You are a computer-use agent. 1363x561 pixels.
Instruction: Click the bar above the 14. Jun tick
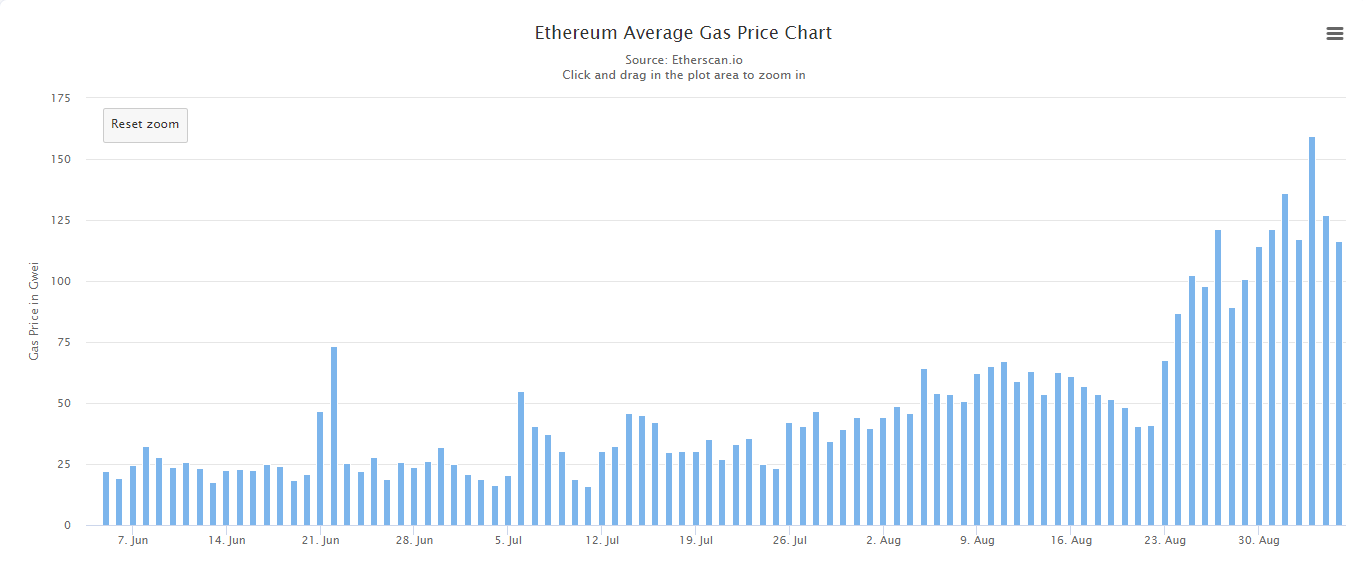click(x=226, y=498)
